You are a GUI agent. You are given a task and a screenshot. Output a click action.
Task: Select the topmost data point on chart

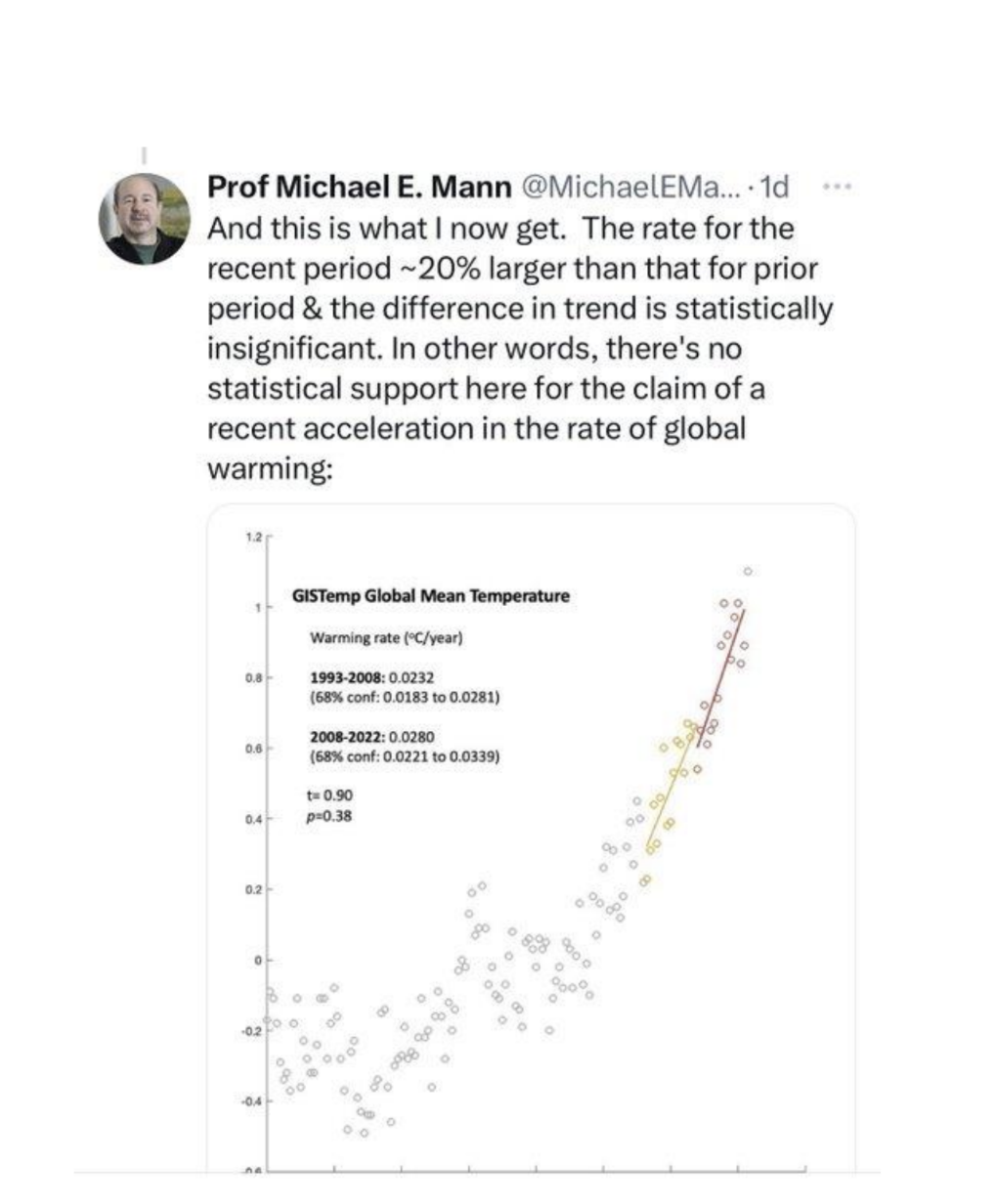pos(748,571)
